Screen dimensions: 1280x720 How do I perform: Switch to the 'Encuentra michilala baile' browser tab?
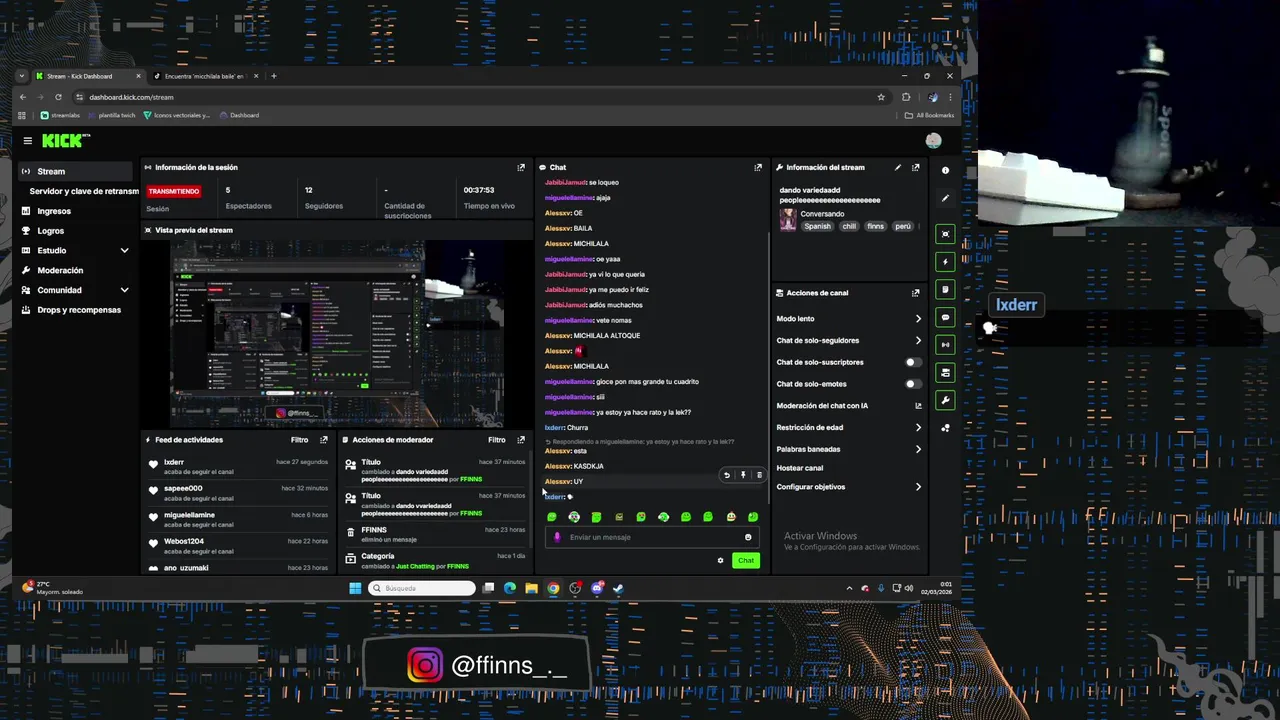coord(206,76)
